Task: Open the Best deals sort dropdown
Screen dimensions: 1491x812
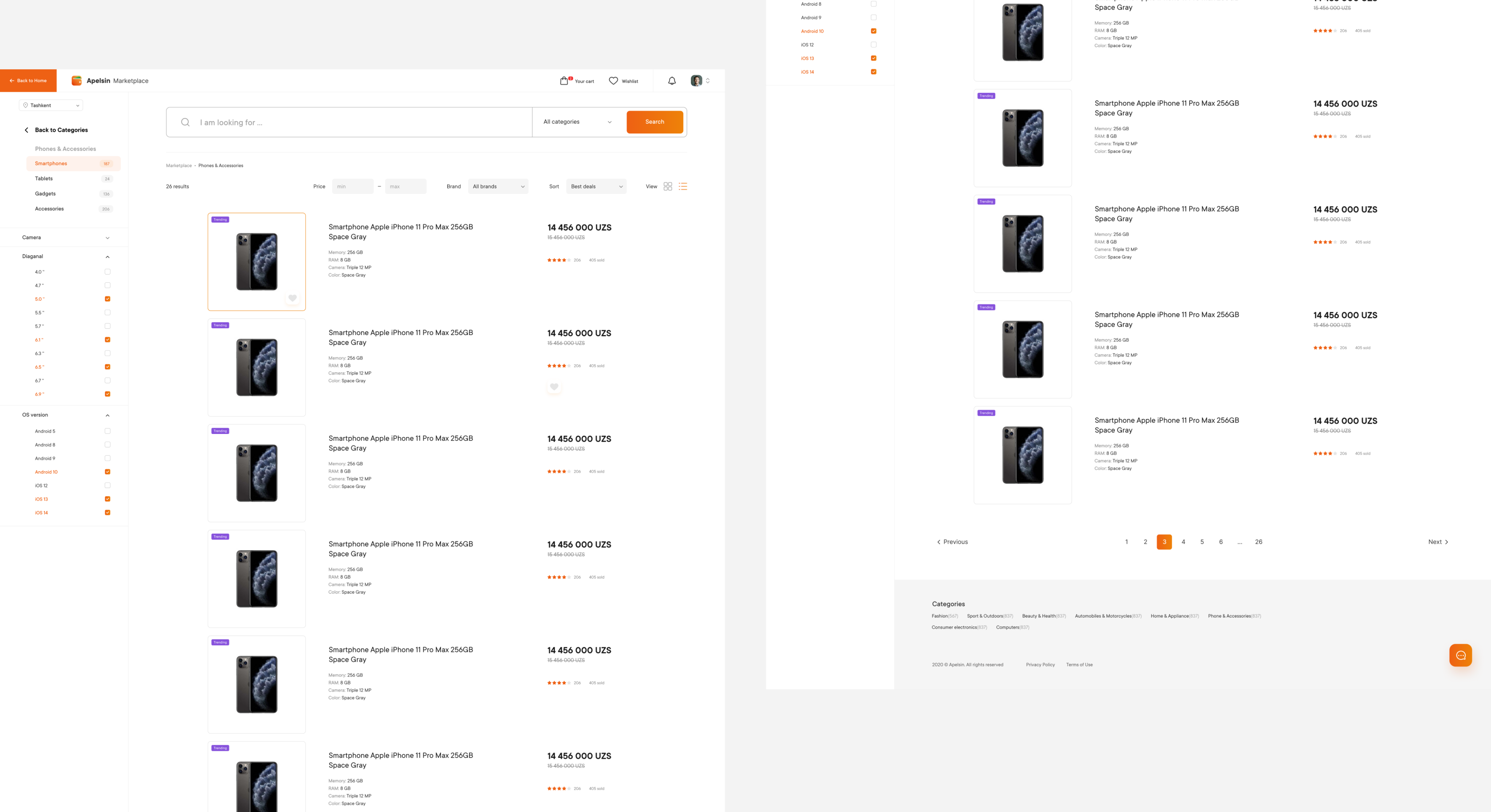Action: (596, 186)
